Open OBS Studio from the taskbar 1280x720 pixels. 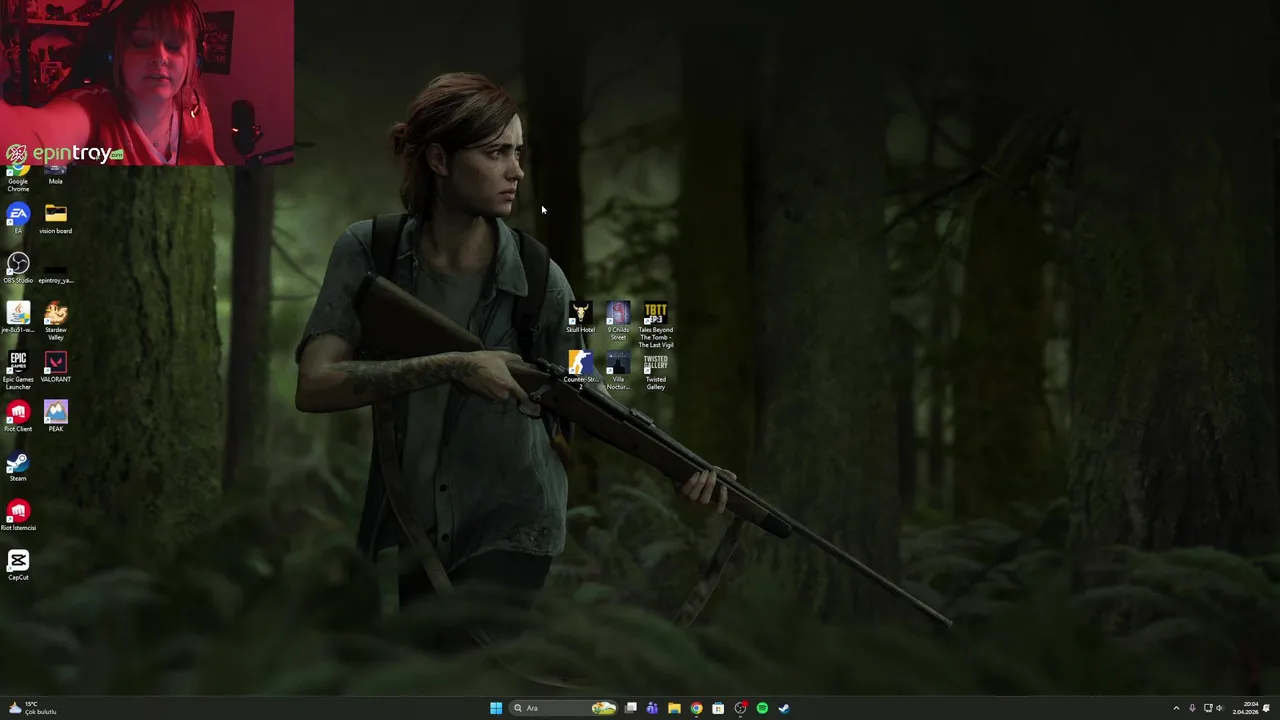tap(740, 708)
